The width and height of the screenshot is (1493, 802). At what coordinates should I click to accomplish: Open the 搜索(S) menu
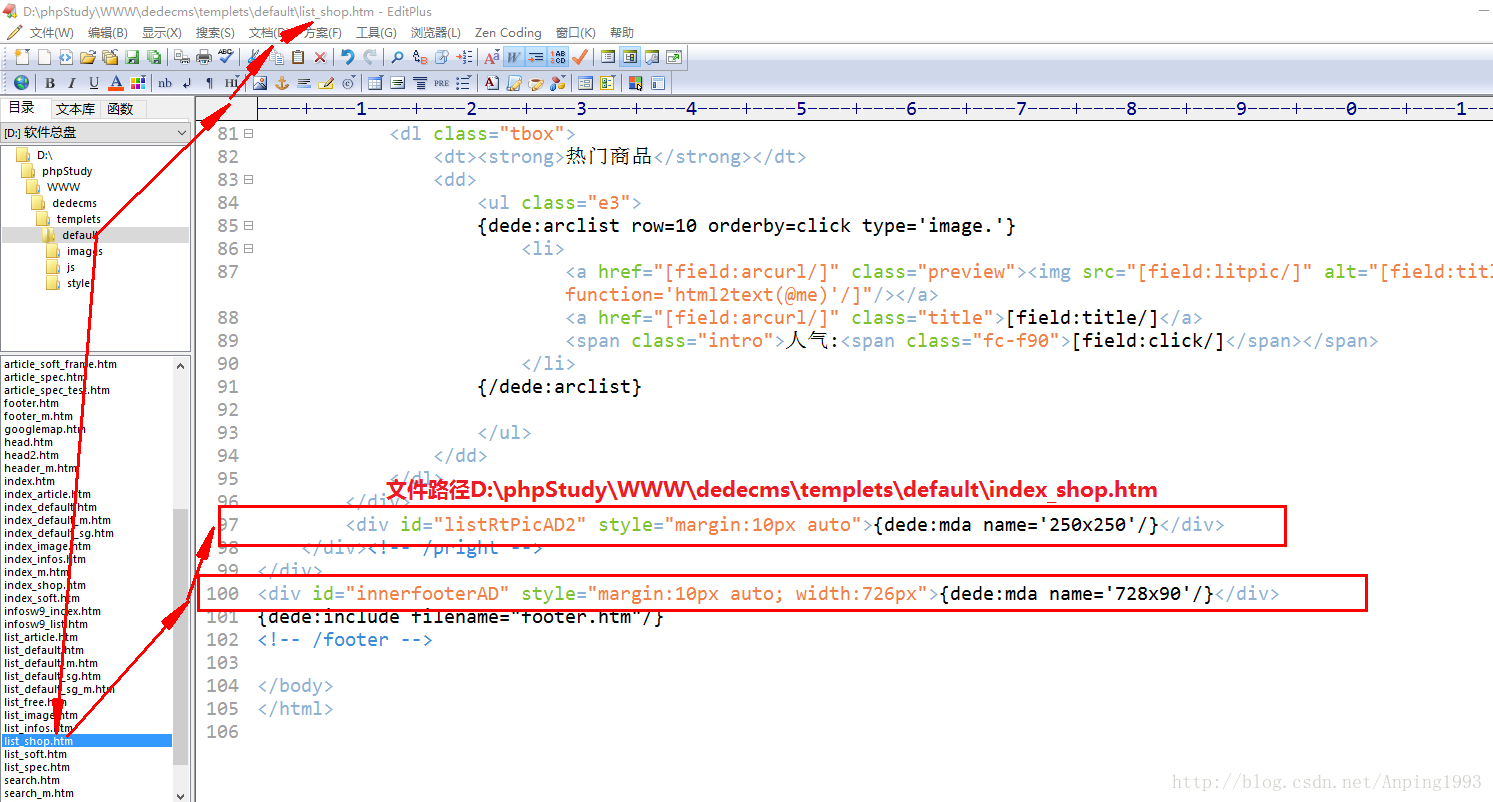tap(215, 33)
